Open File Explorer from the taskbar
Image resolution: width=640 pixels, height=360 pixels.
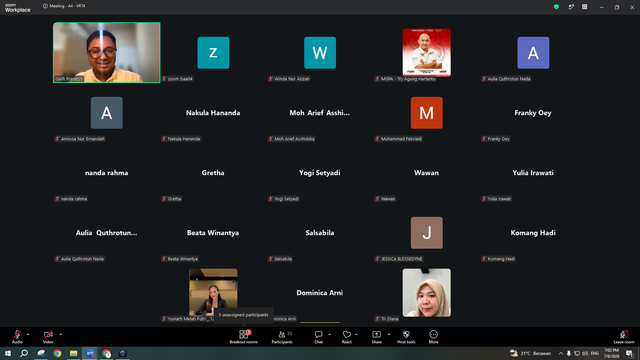click(73, 353)
